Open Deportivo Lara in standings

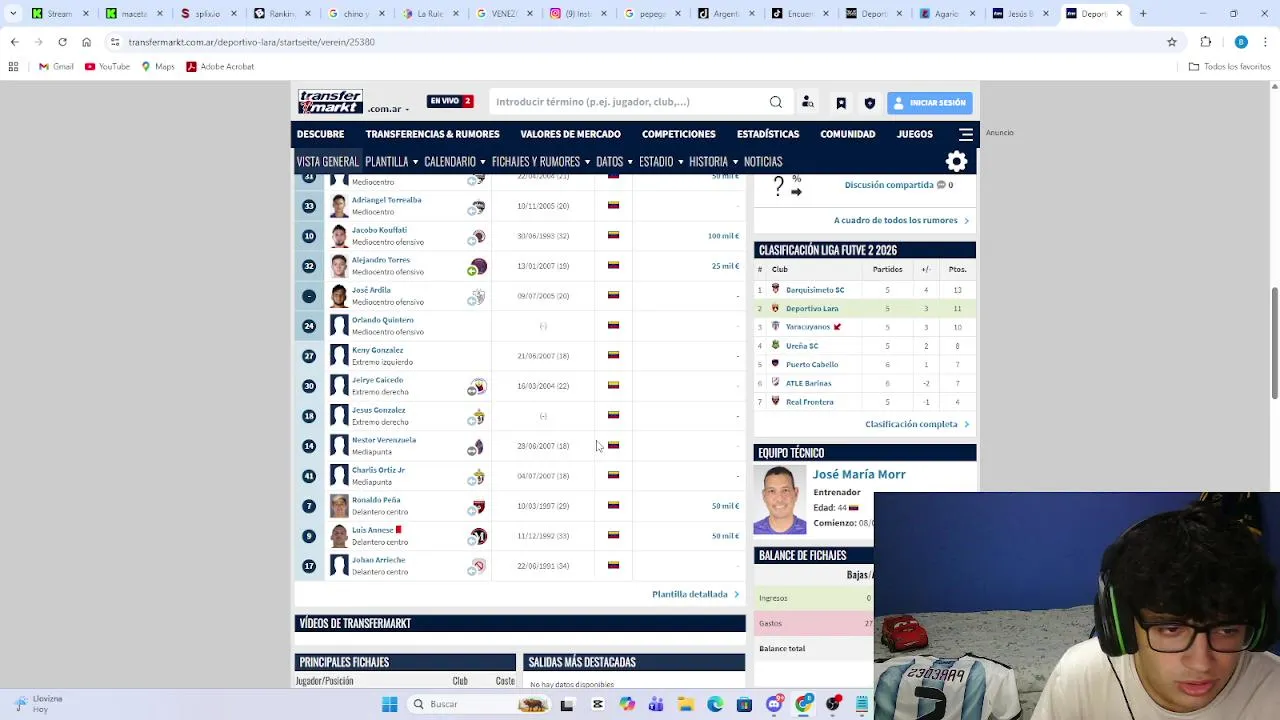[x=812, y=308]
